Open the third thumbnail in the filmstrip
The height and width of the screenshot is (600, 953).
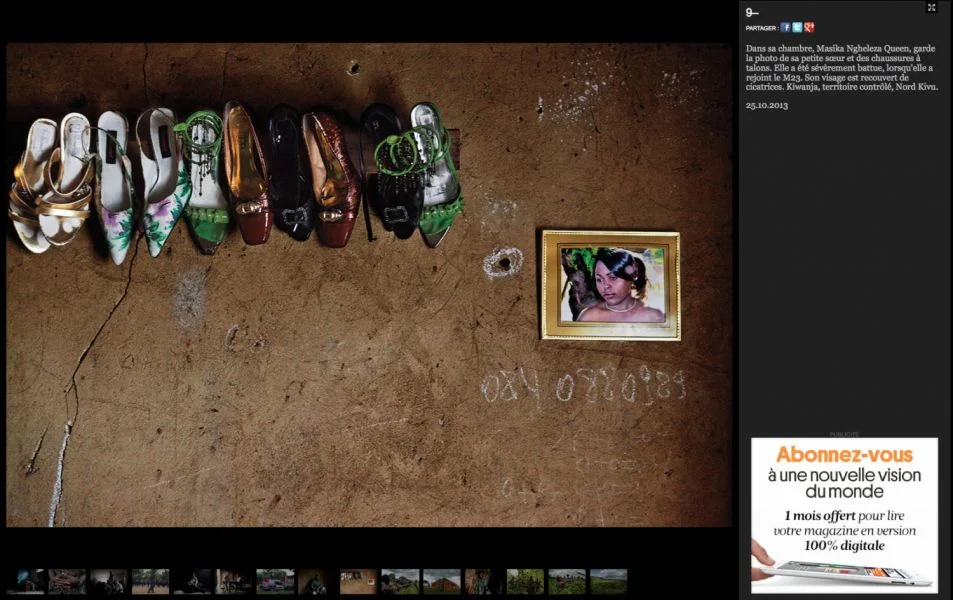click(109, 581)
